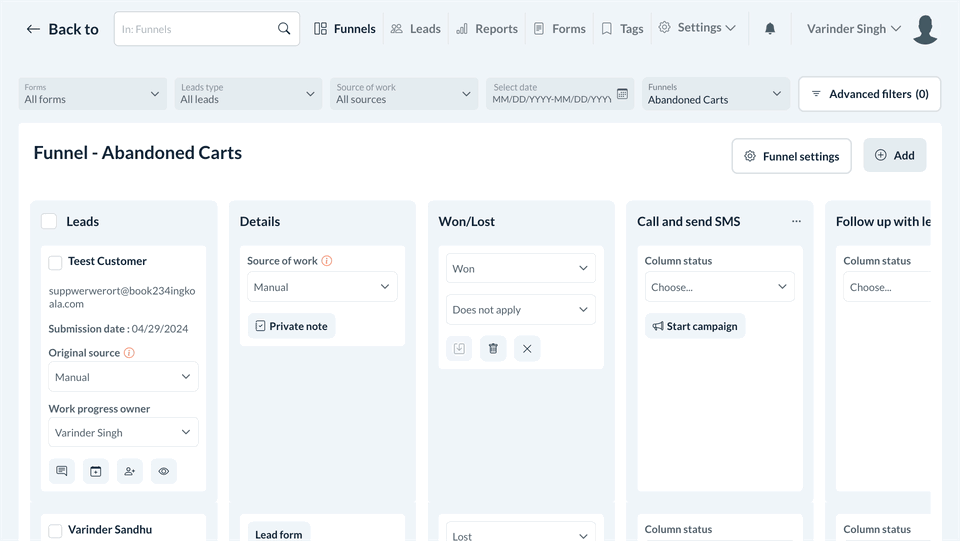This screenshot has width=960, height=541.
Task: Click the assign user icon on lead card
Action: 130,471
